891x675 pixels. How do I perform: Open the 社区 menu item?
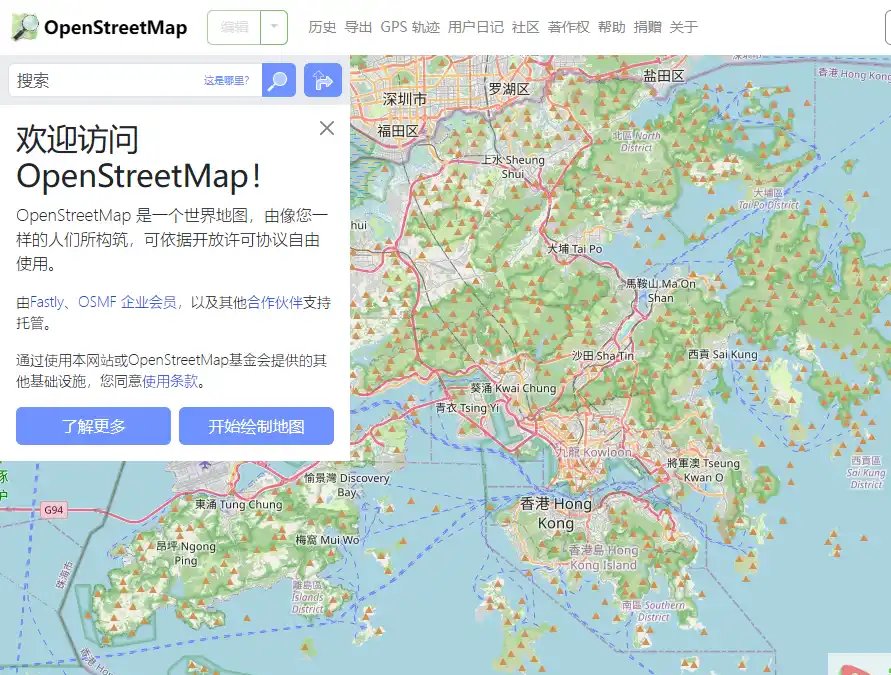click(x=526, y=27)
